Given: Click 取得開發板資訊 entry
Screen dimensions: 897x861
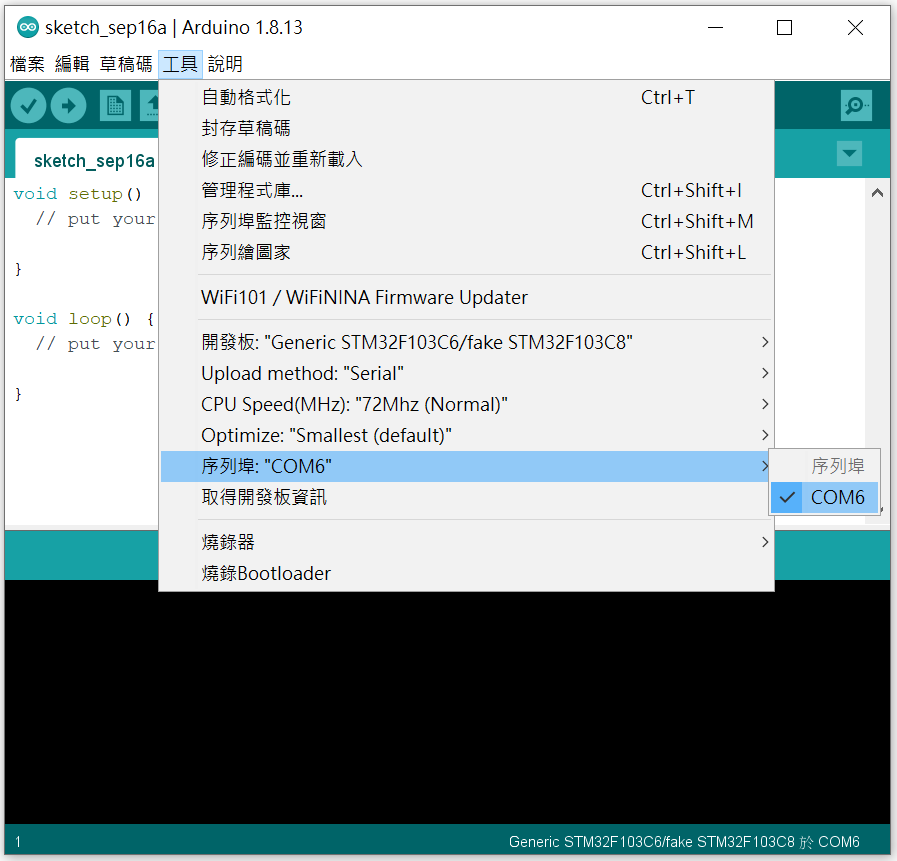Looking at the screenshot, I should tap(466, 497).
